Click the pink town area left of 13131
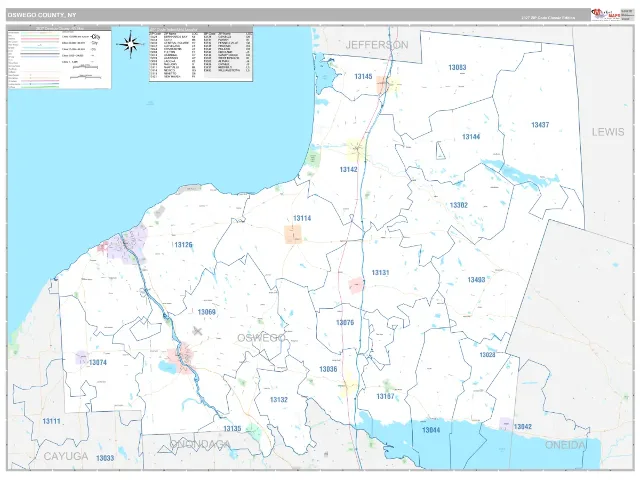The width and height of the screenshot is (640, 480). coord(356,285)
